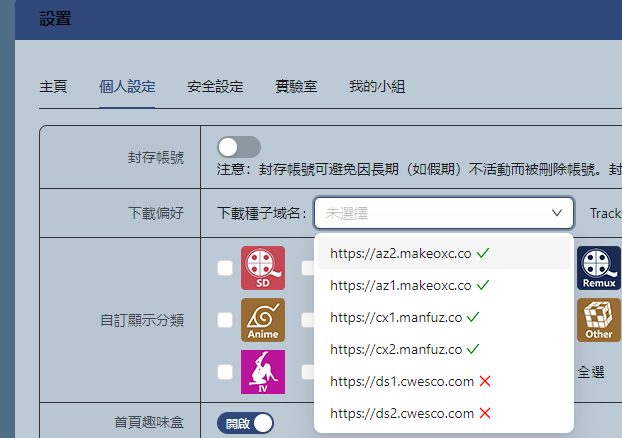Click the 自訂顯示分類 row label
622x438 pixels.
[142, 320]
